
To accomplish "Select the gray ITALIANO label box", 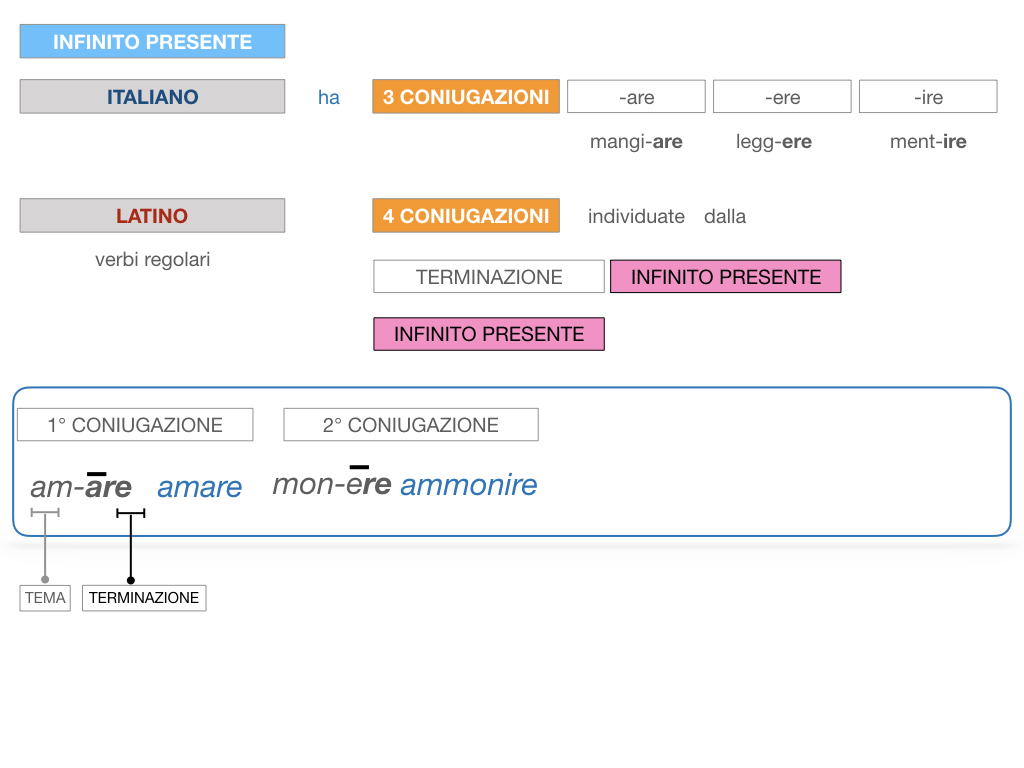I will (x=152, y=97).
